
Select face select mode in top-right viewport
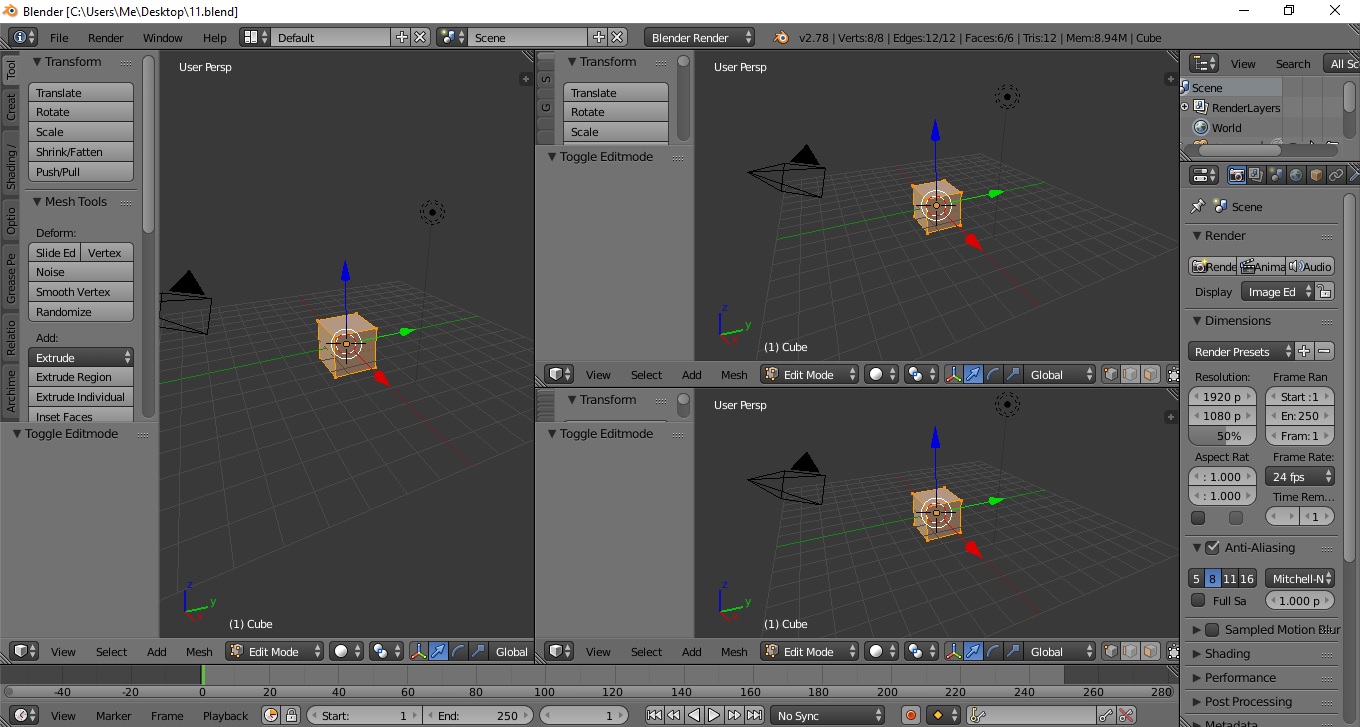(x=1150, y=374)
